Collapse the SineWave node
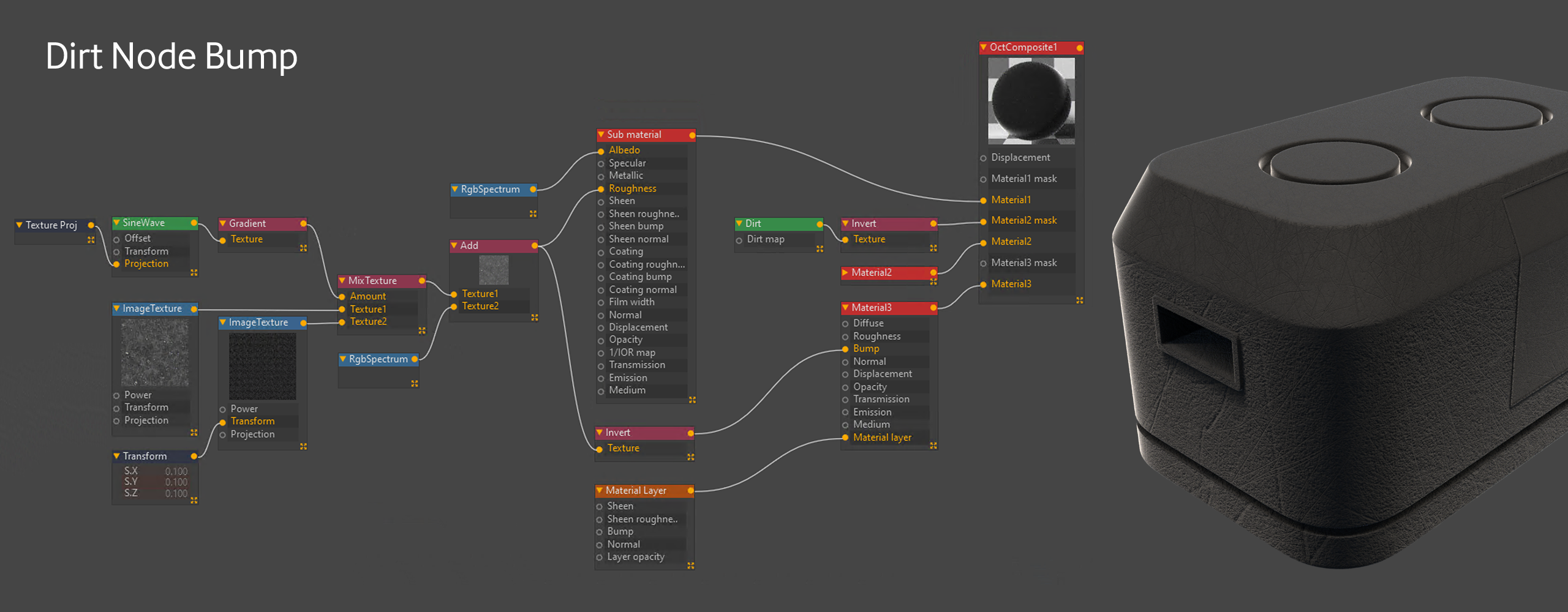Viewport: 1568px width, 612px height. click(116, 223)
